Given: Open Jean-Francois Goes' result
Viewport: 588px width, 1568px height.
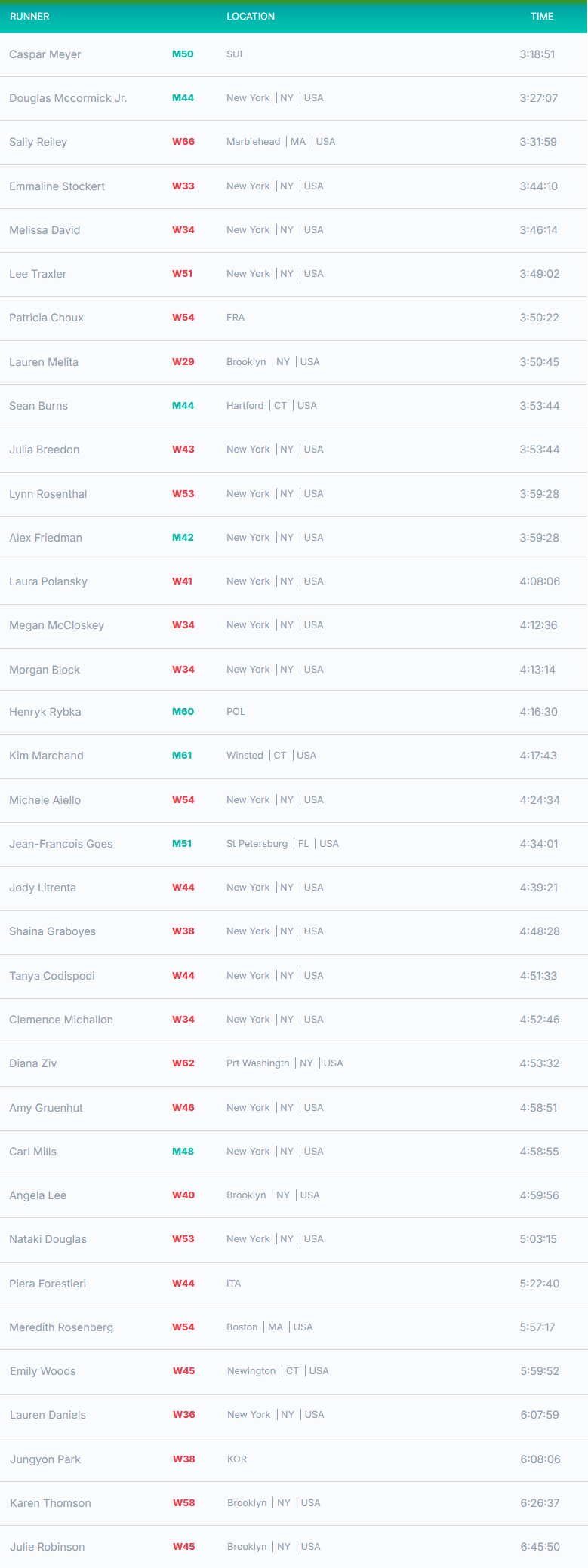Looking at the screenshot, I should pos(294,844).
